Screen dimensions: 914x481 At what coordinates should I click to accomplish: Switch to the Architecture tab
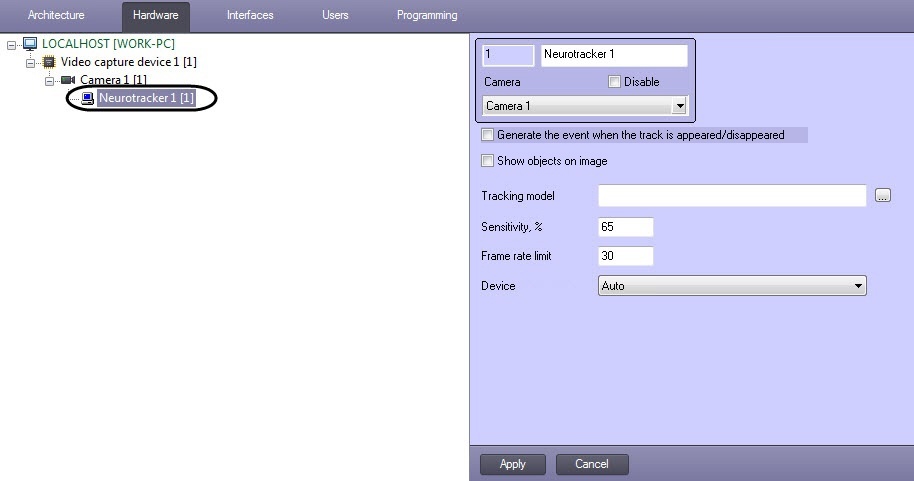[x=56, y=16]
